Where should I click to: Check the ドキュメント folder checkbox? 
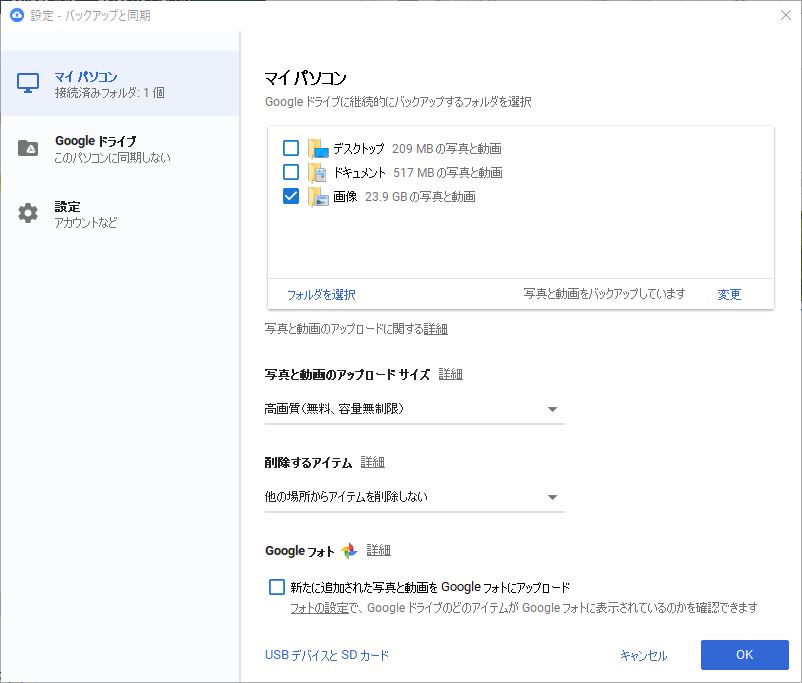(x=291, y=172)
